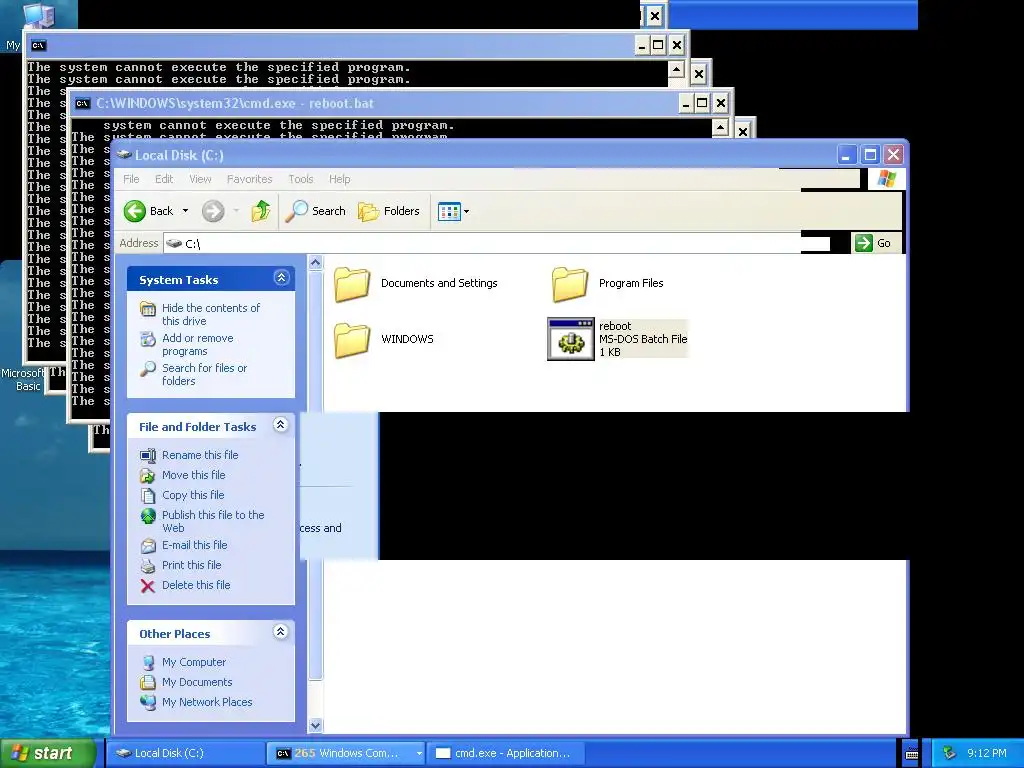This screenshot has height=768, width=1024.
Task: Click the cmd icon in rearmost console title
Action: click(39, 45)
